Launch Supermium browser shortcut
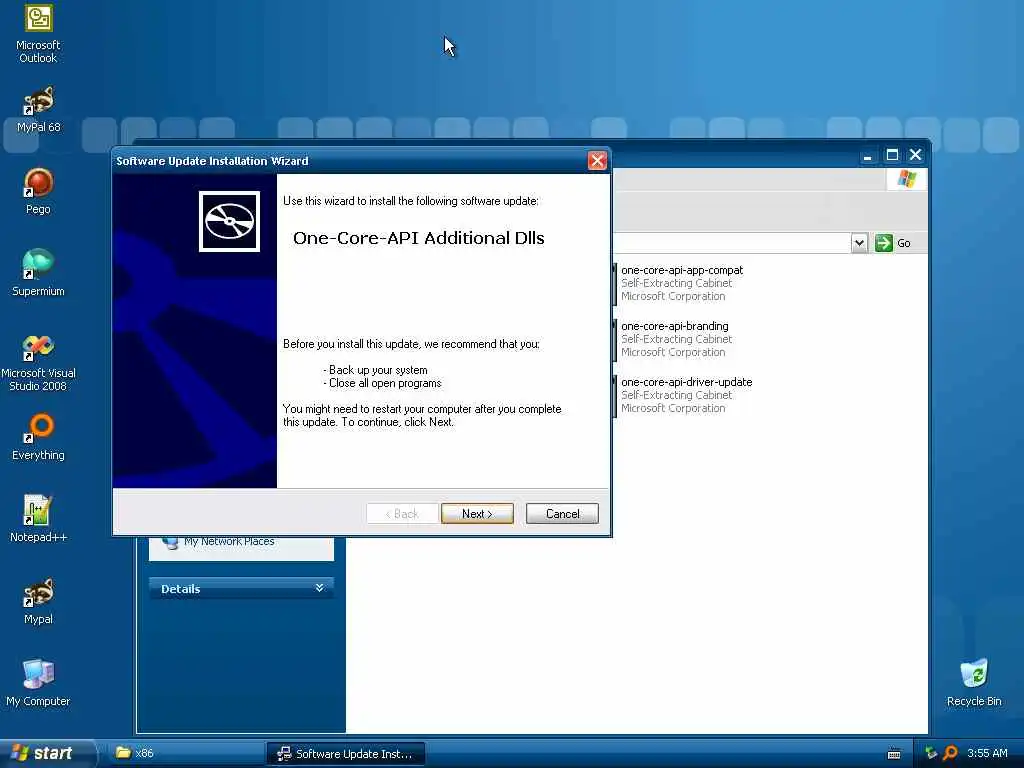 [x=38, y=273]
